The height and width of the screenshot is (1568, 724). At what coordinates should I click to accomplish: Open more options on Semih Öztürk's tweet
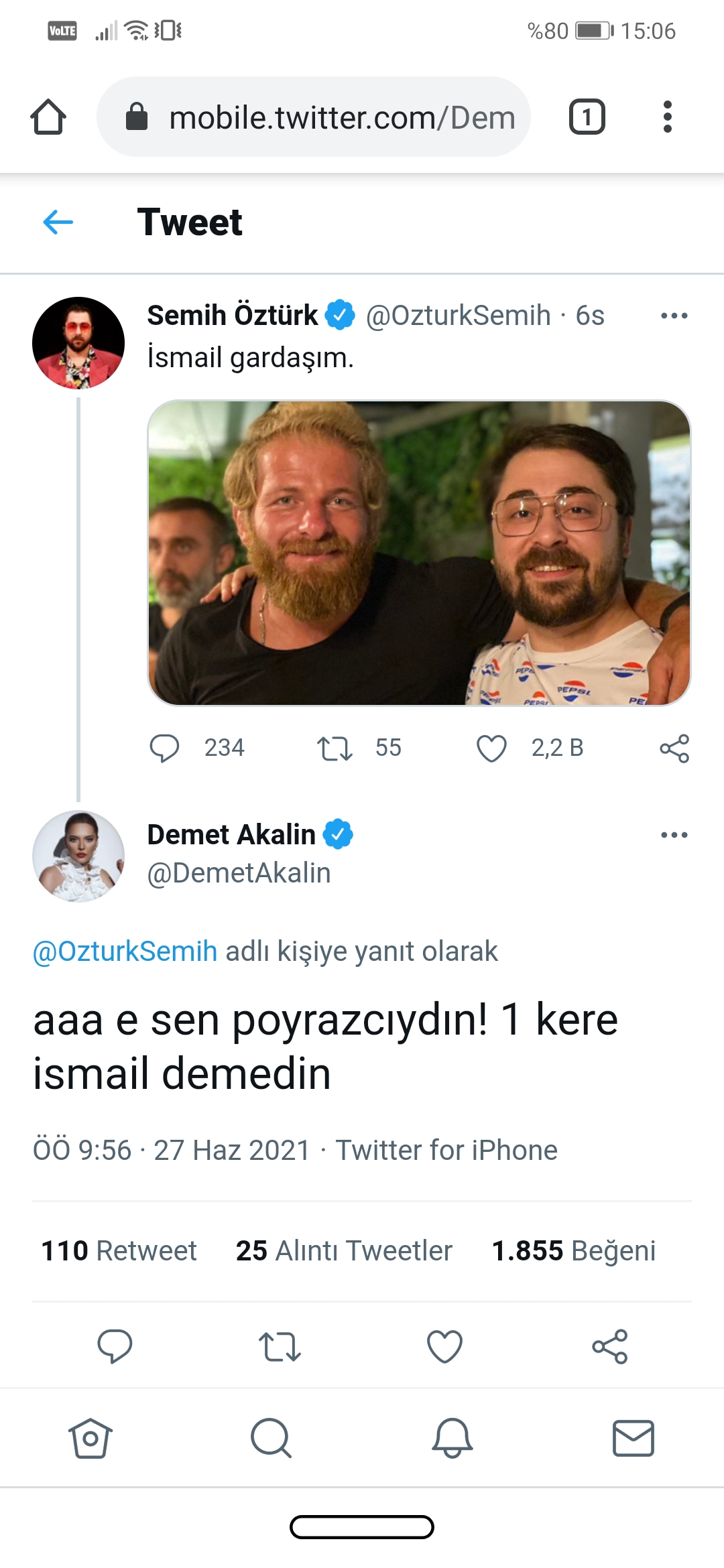[x=674, y=316]
